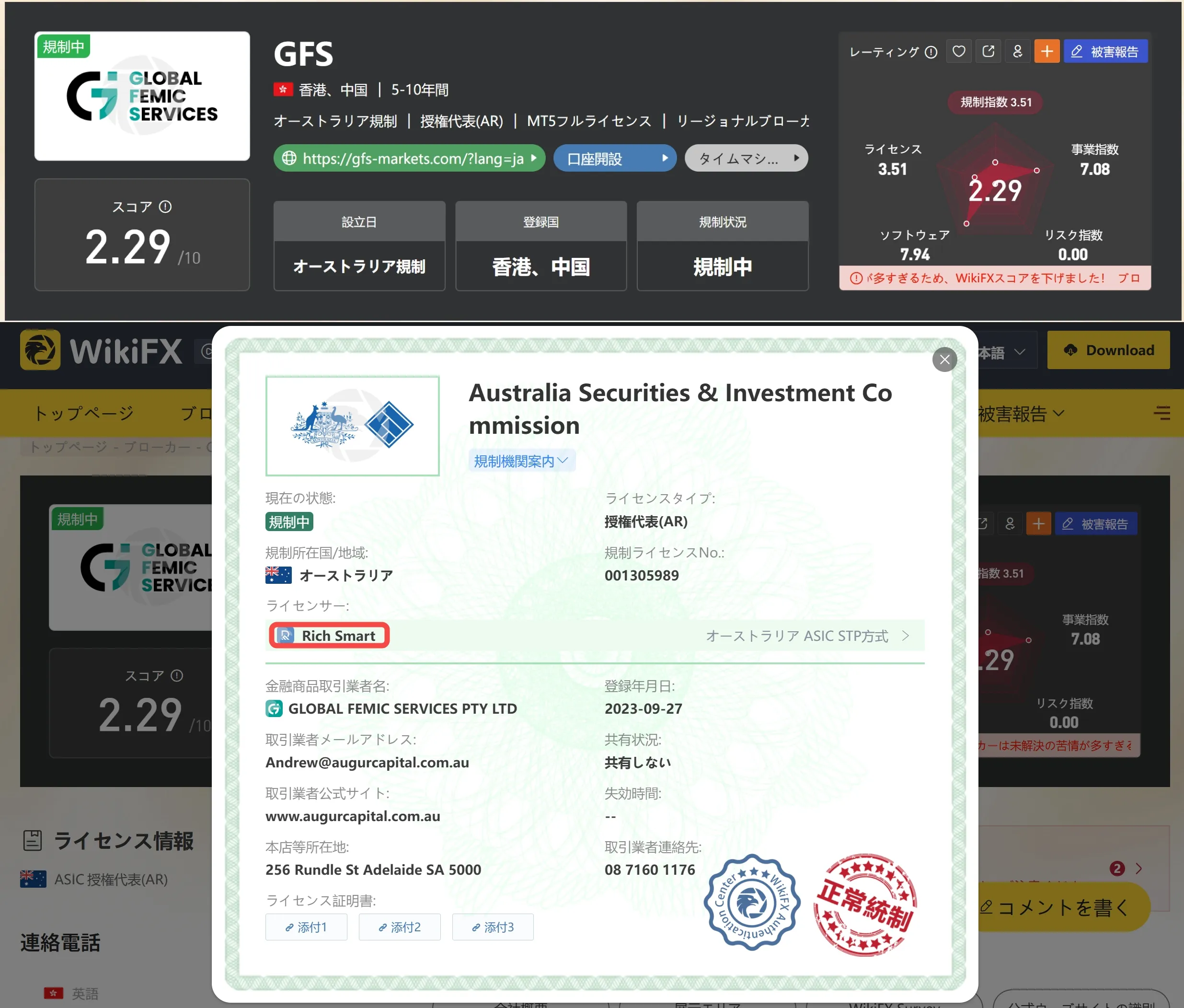1184x1008 pixels.
Task: Click the red 正常統制 stamp
Action: coord(866,904)
